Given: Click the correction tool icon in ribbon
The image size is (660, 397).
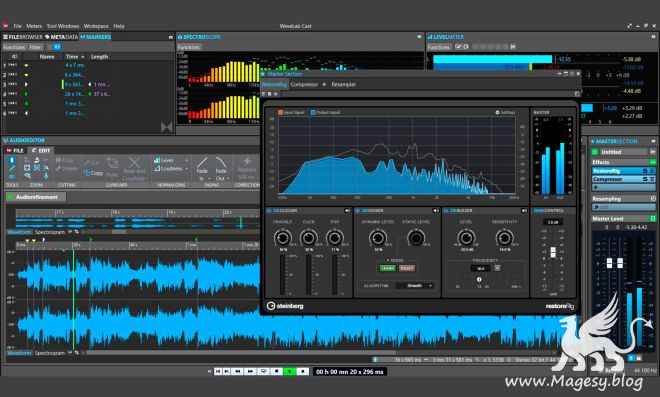Looking at the screenshot, I should [x=247, y=161].
